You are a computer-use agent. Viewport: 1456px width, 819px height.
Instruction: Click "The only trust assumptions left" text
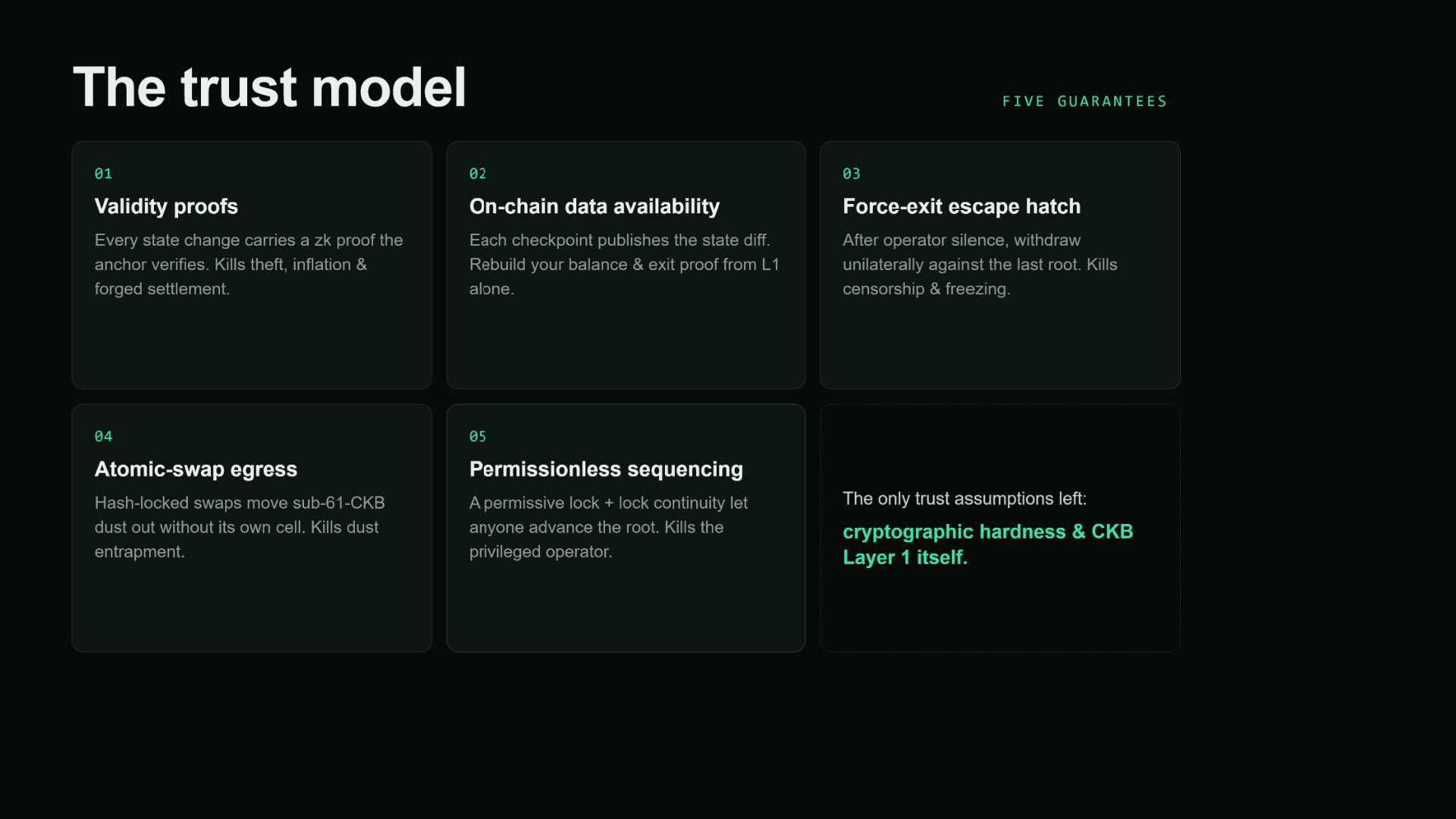click(965, 498)
